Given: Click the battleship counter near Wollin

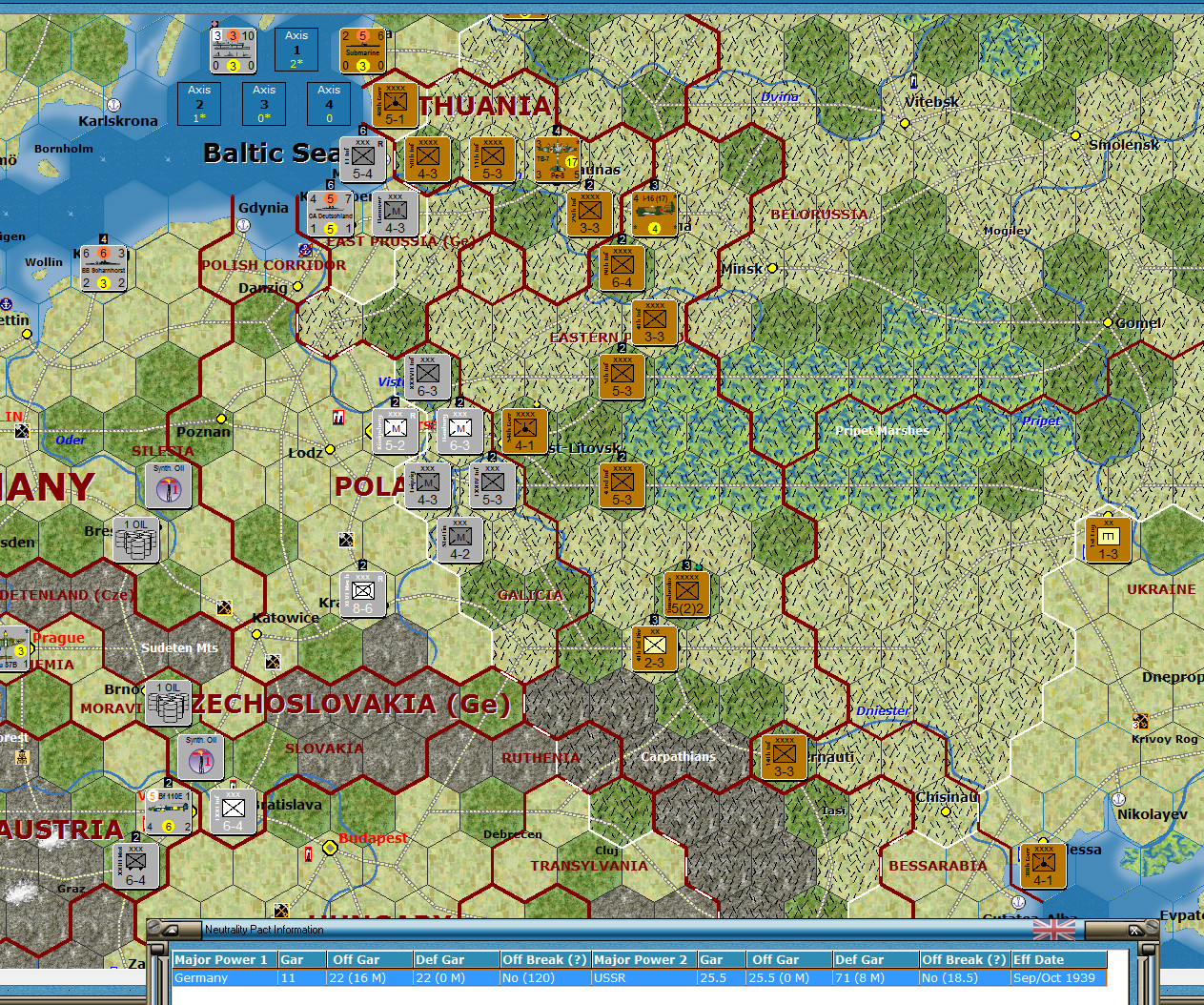Looking at the screenshot, I should click(x=104, y=268).
